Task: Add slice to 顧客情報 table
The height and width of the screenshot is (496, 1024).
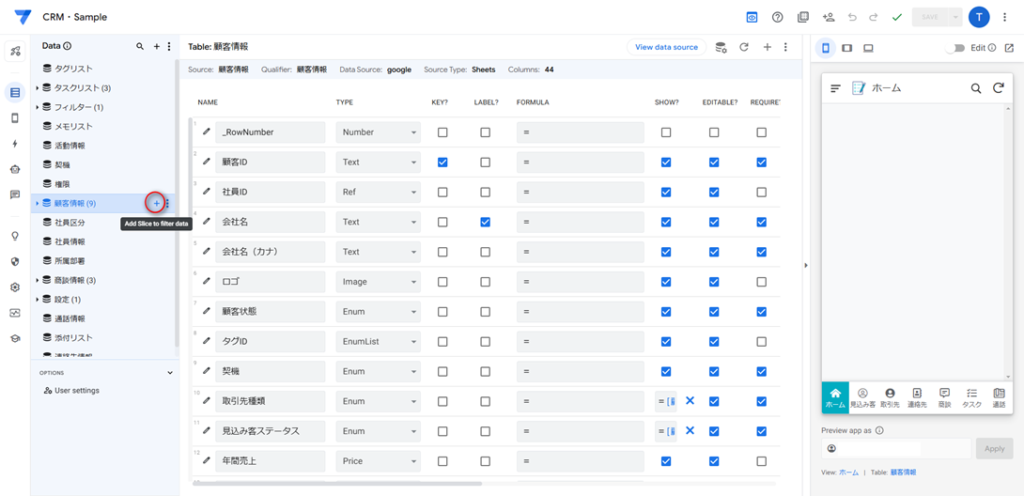Action: (156, 204)
